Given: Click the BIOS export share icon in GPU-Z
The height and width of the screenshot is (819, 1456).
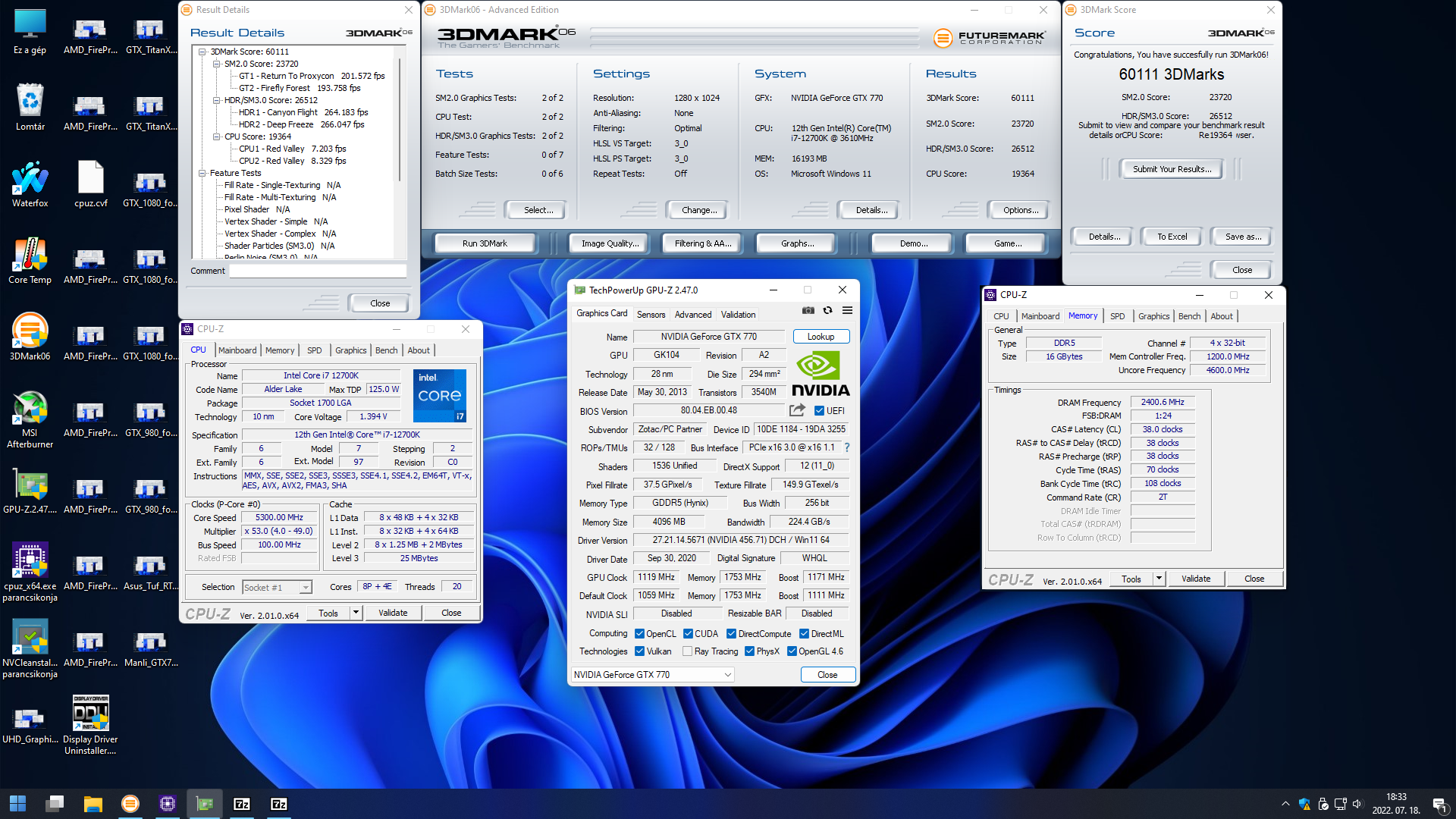Looking at the screenshot, I should click(x=797, y=410).
